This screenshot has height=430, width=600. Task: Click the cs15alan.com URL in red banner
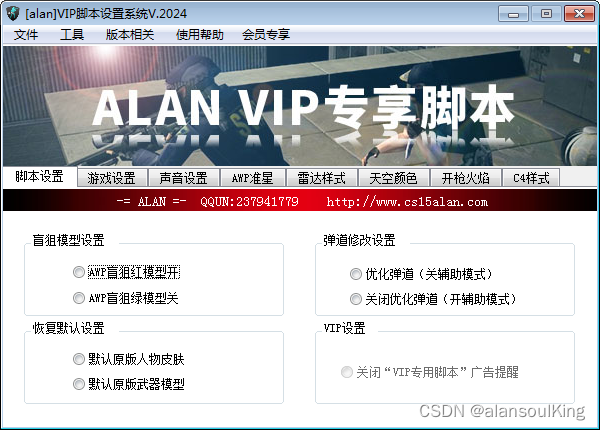click(407, 202)
